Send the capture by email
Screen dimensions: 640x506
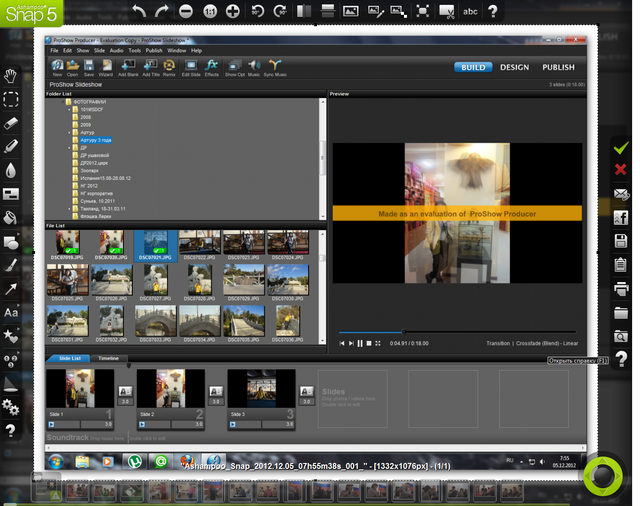(621, 194)
